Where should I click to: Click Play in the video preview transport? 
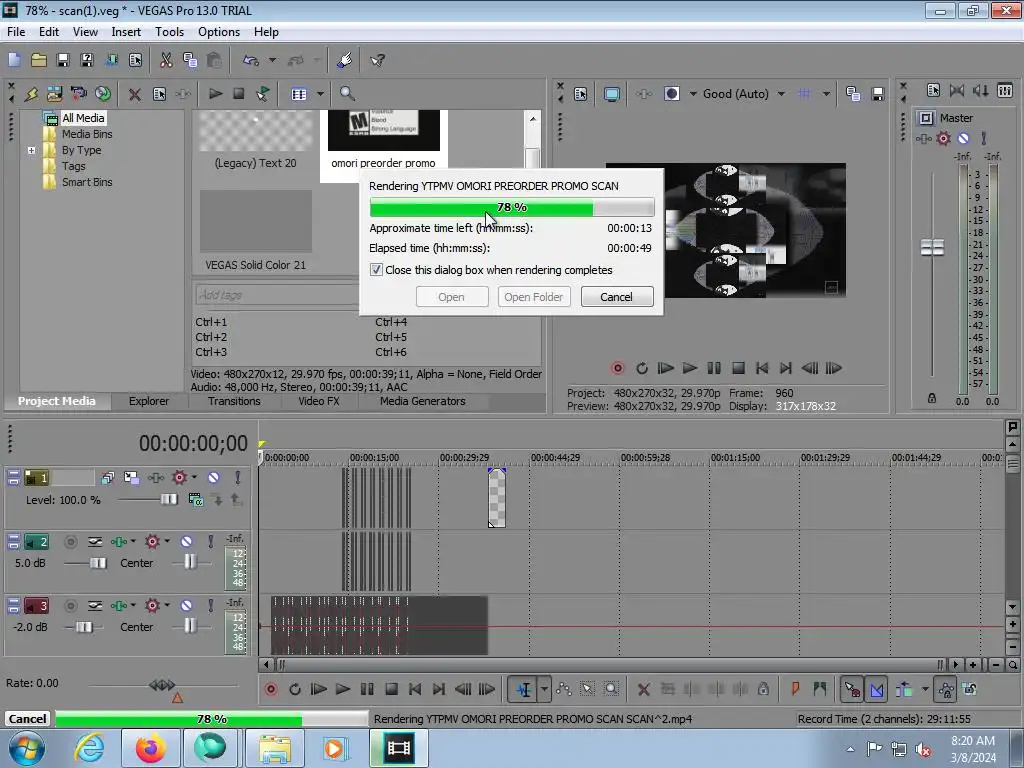[690, 368]
